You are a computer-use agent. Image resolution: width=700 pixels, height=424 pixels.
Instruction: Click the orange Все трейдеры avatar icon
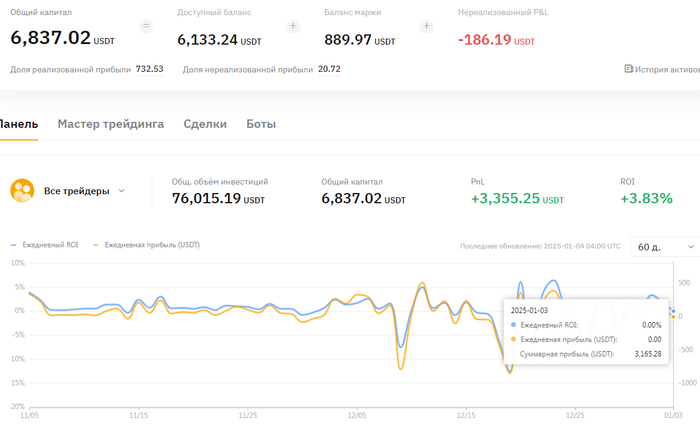[22, 190]
